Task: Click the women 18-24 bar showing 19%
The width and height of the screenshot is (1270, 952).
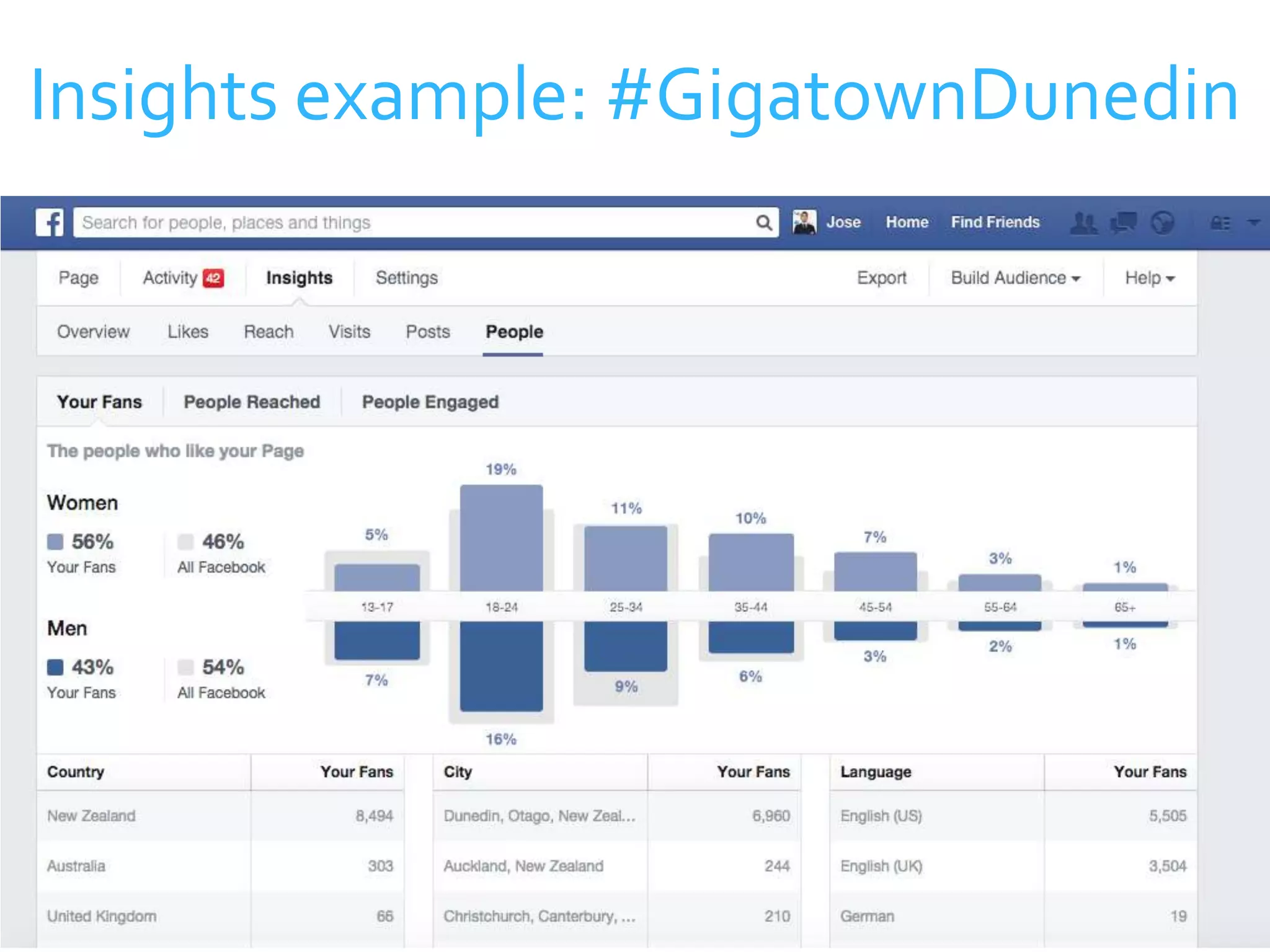Action: coord(501,538)
